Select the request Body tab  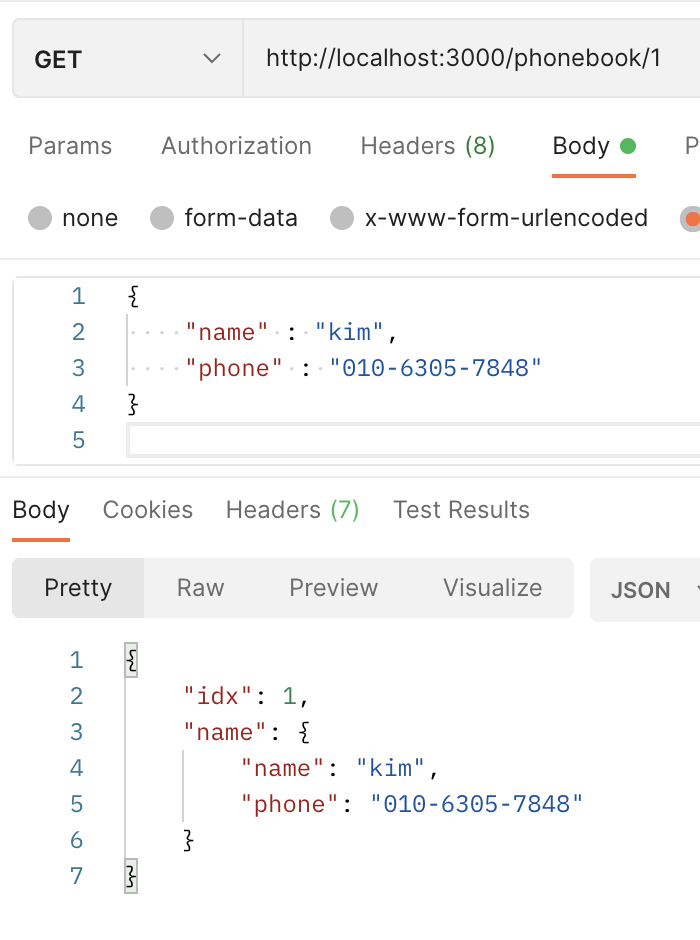593,146
